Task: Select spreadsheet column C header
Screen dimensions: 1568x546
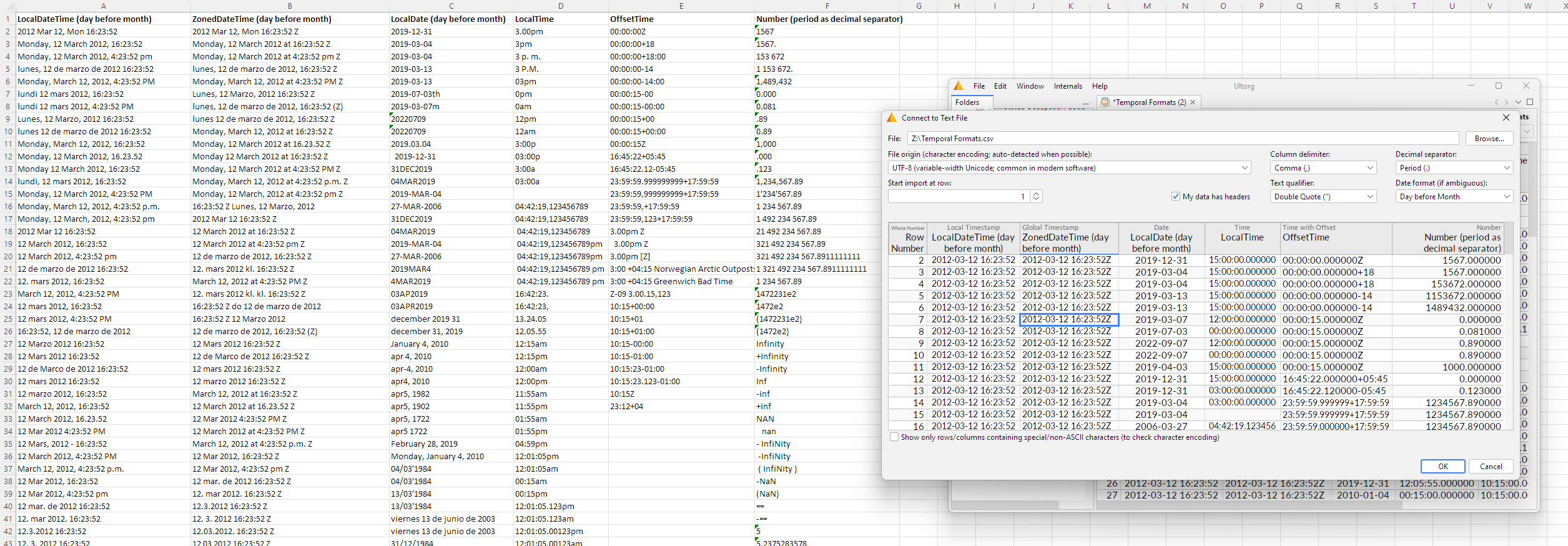Action: point(451,6)
